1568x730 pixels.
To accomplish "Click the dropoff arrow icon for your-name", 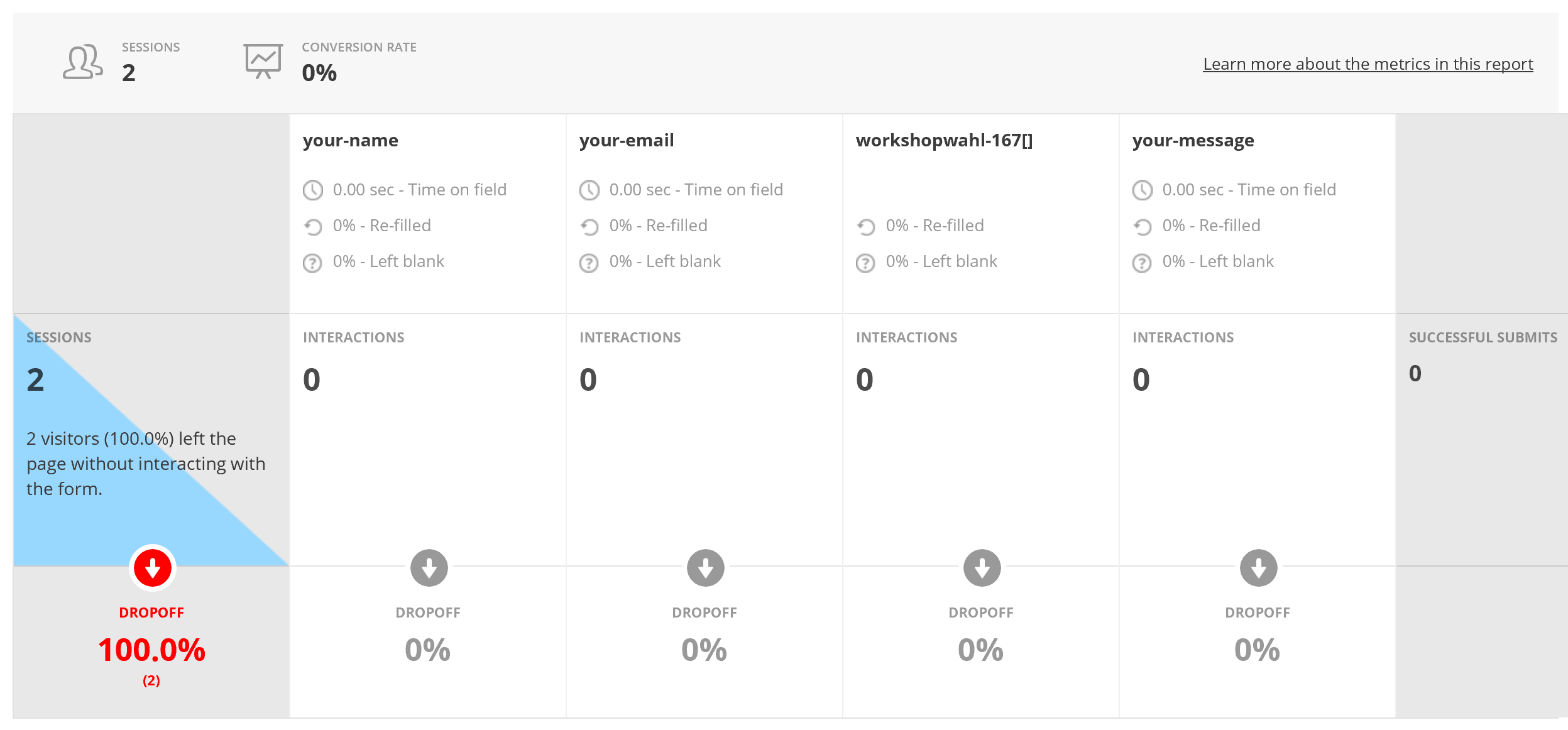I will 429,568.
